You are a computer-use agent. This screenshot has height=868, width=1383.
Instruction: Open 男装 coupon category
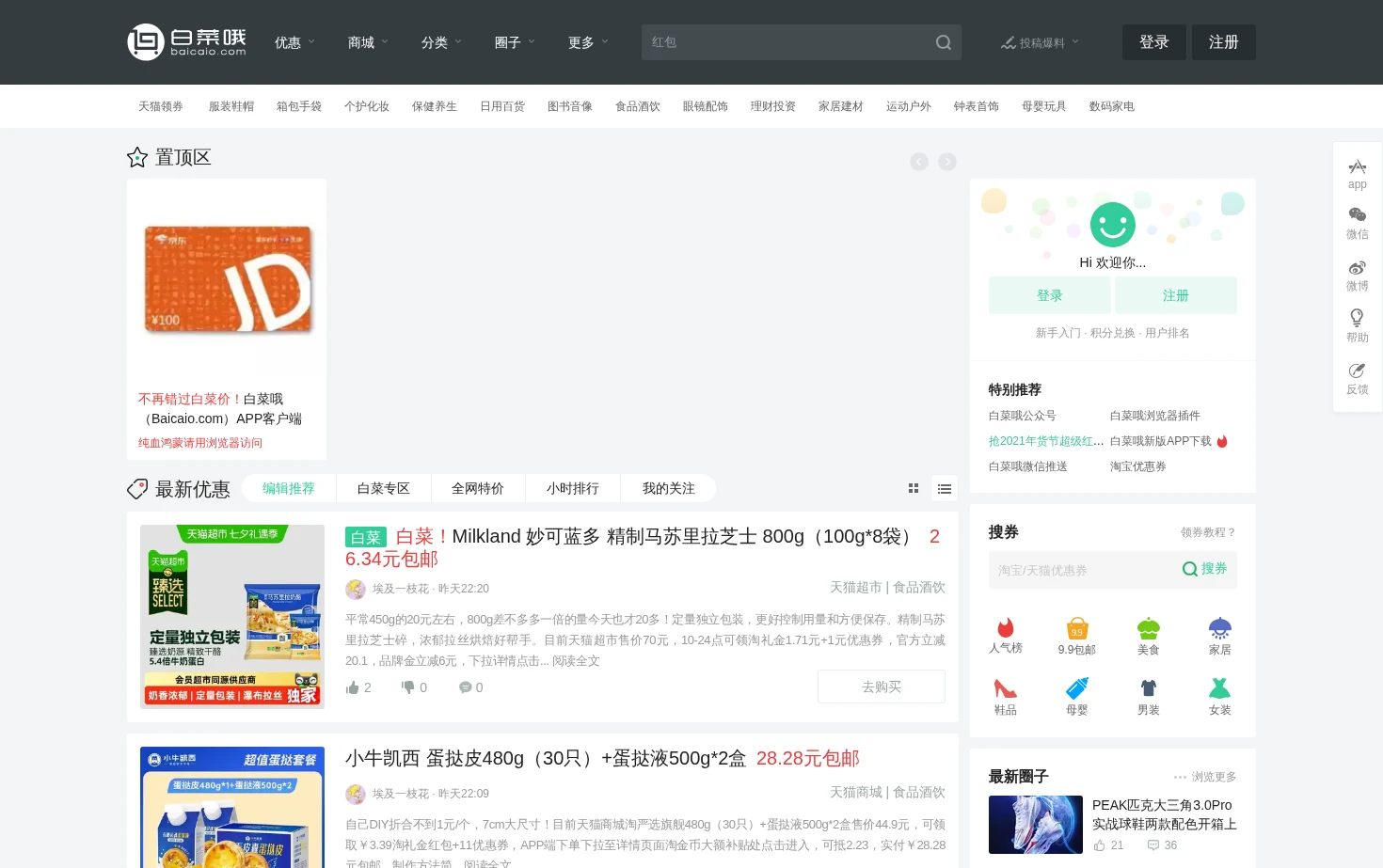click(1149, 697)
